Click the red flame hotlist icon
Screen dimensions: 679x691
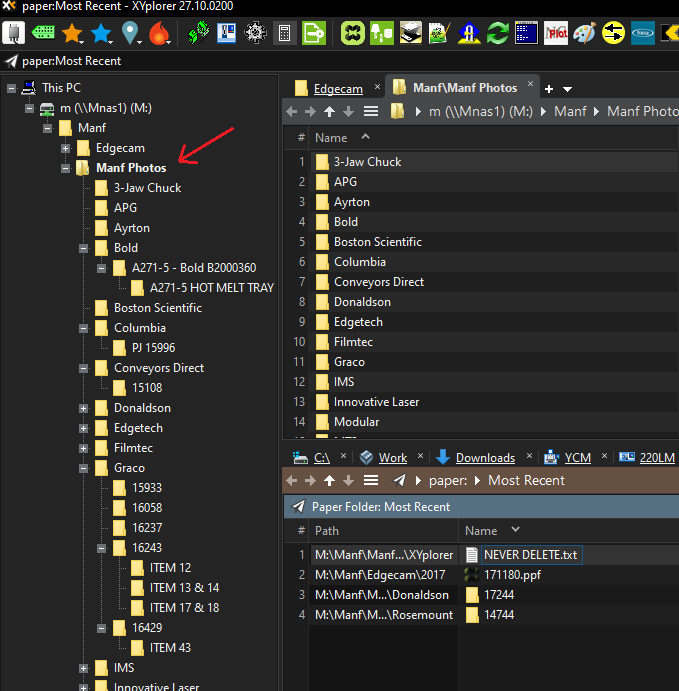click(158, 33)
